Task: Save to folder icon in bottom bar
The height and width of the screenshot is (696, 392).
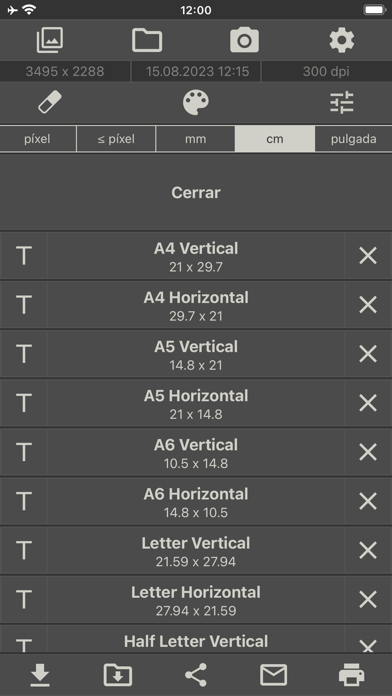Action: (118, 675)
